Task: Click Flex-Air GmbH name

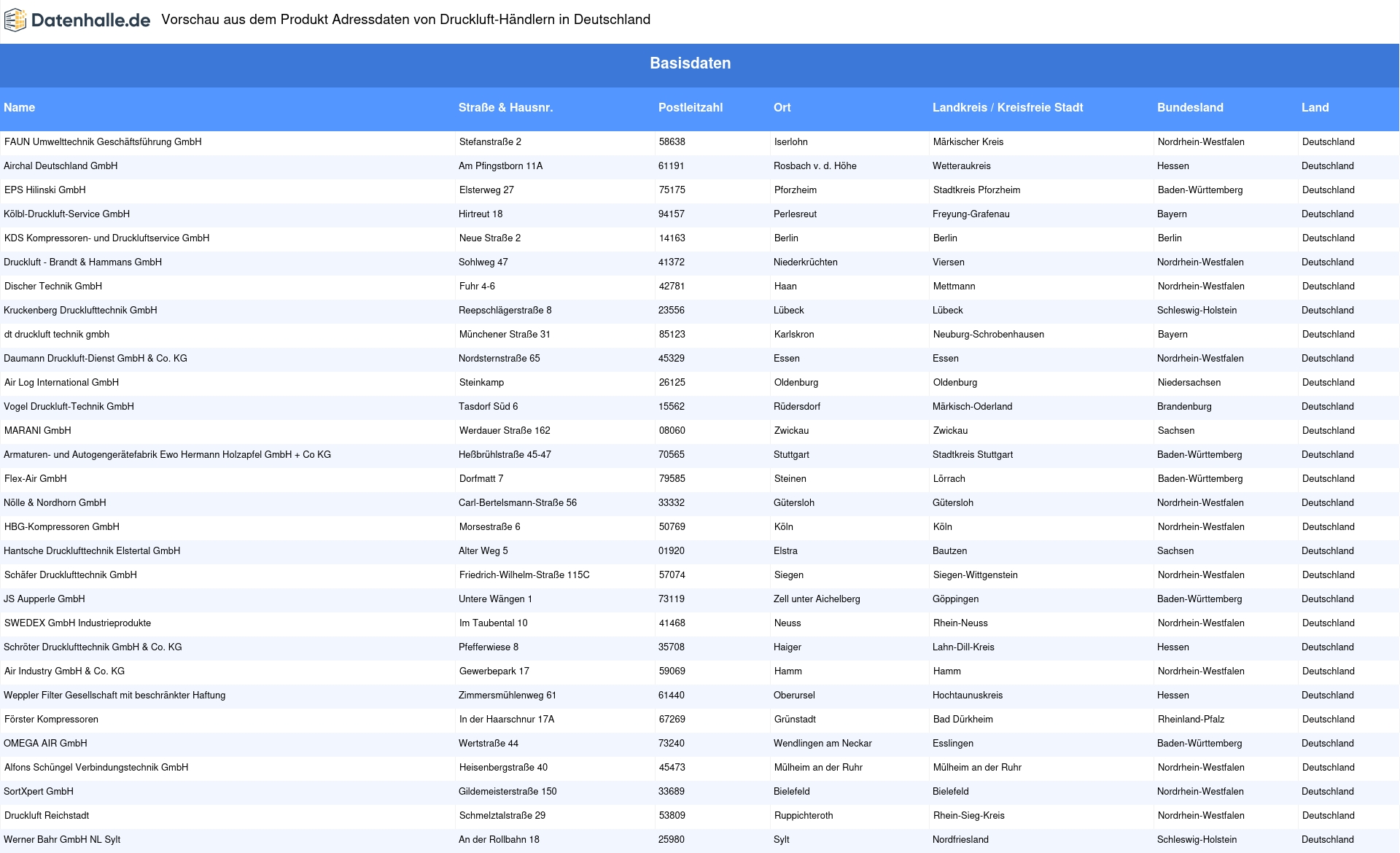Action: (36, 479)
